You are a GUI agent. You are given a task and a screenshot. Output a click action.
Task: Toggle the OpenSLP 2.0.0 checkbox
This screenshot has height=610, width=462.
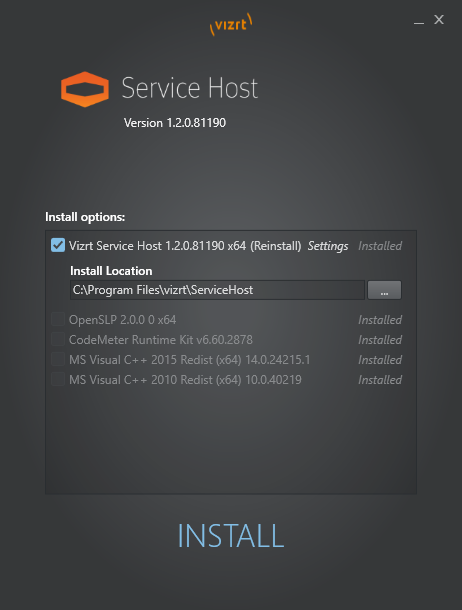tap(58, 319)
